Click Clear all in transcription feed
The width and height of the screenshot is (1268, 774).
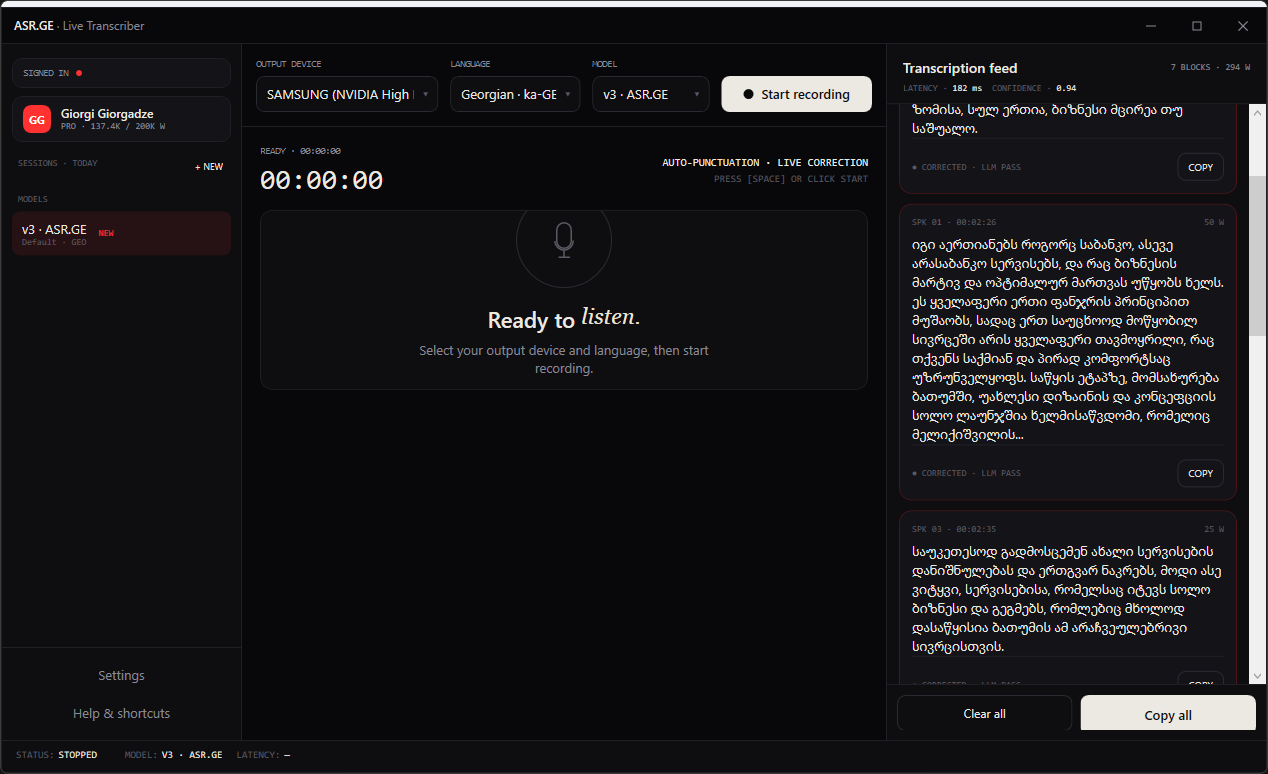coord(984,714)
